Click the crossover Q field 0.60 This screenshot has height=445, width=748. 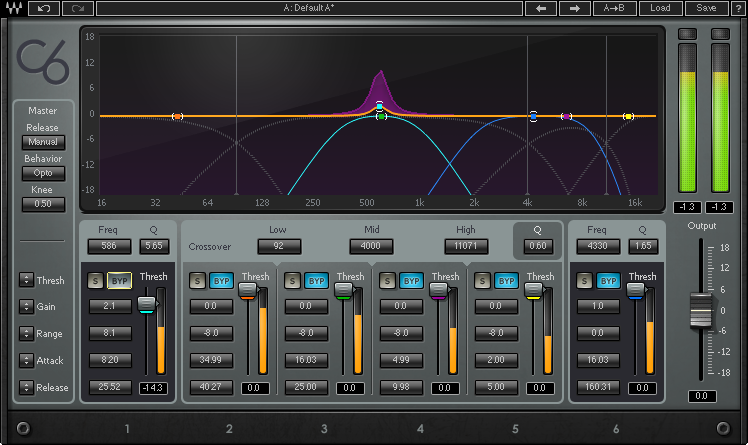click(538, 246)
